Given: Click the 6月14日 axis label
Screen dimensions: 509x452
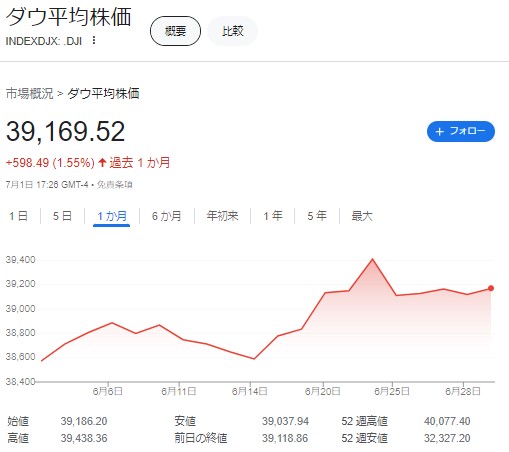Looking at the screenshot, I should pyautogui.click(x=250, y=391).
